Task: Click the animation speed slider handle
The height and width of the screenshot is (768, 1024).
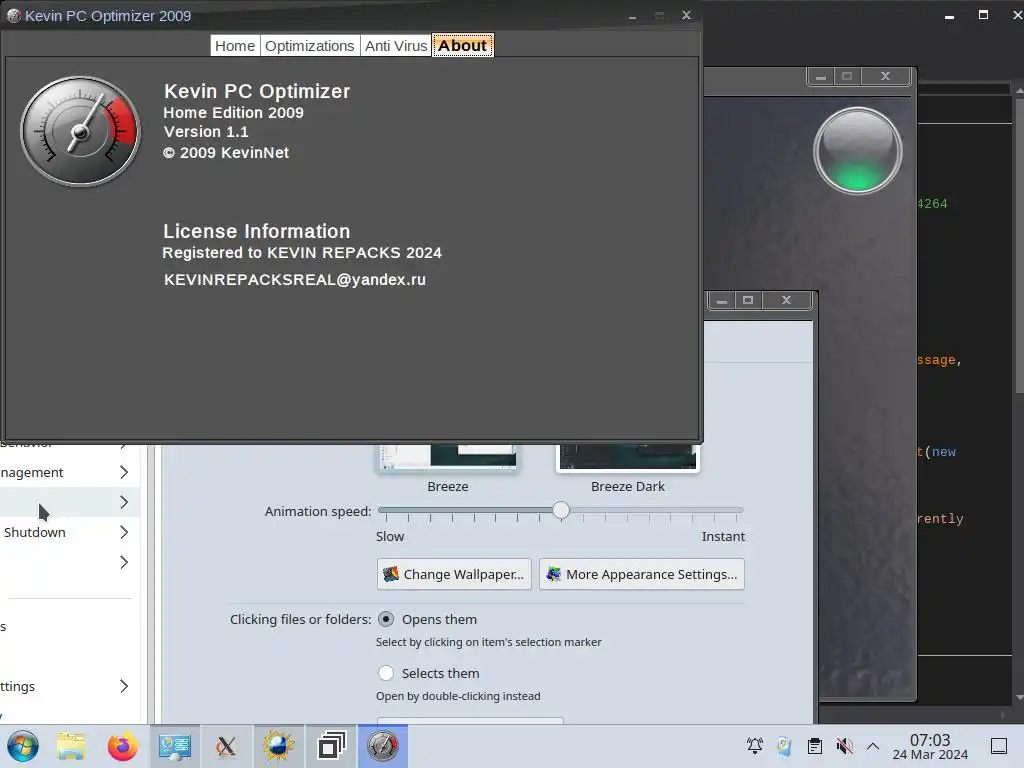Action: (560, 511)
